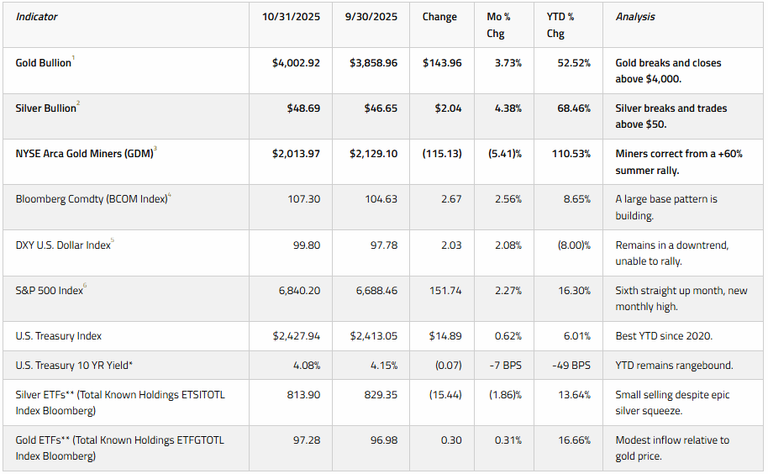The image size is (768, 474).
Task: Open footnote 4 beside Bloomberg Comdty
Action: [170, 194]
